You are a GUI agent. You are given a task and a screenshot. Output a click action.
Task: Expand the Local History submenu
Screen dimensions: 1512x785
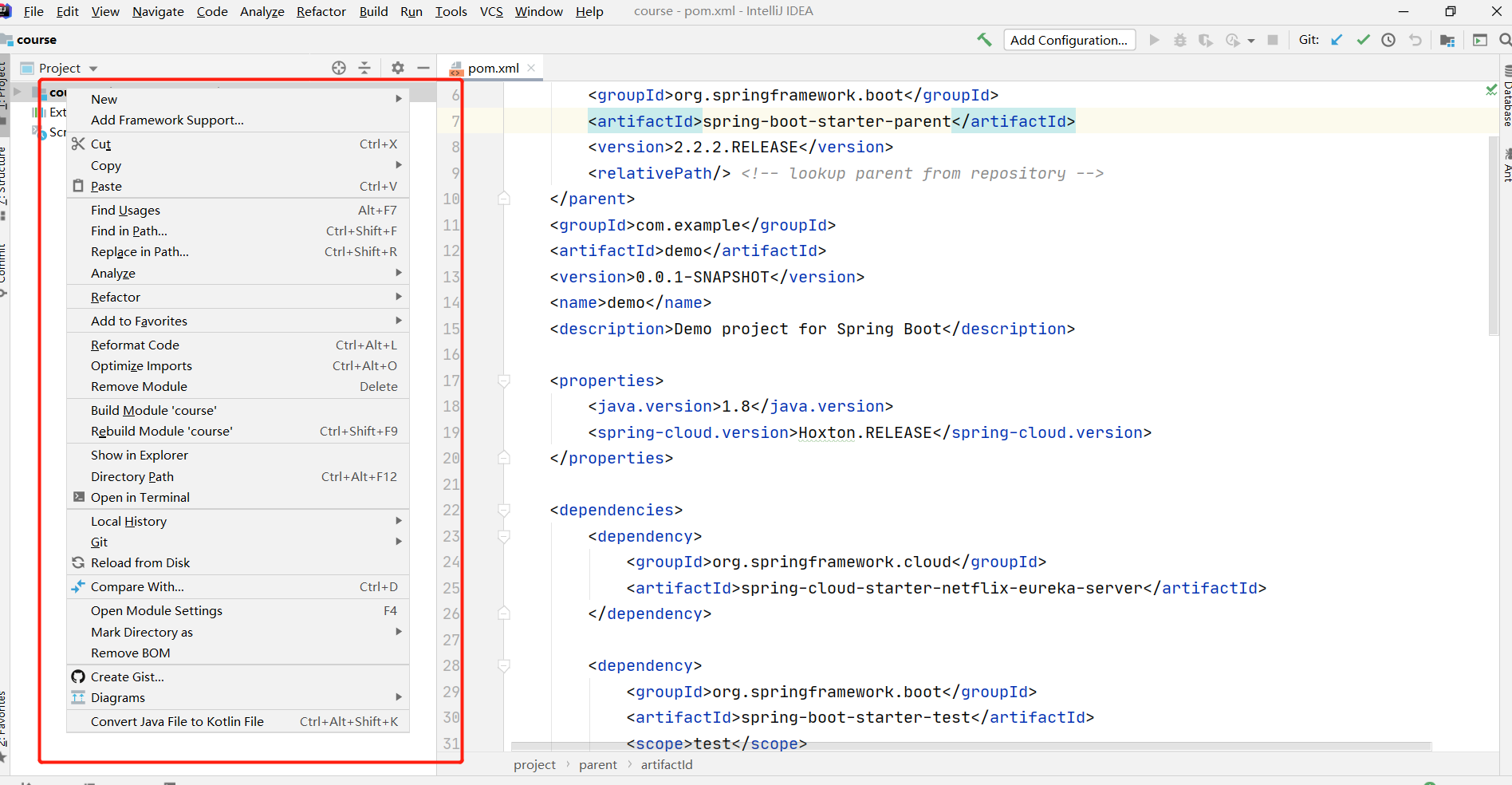[x=238, y=522]
